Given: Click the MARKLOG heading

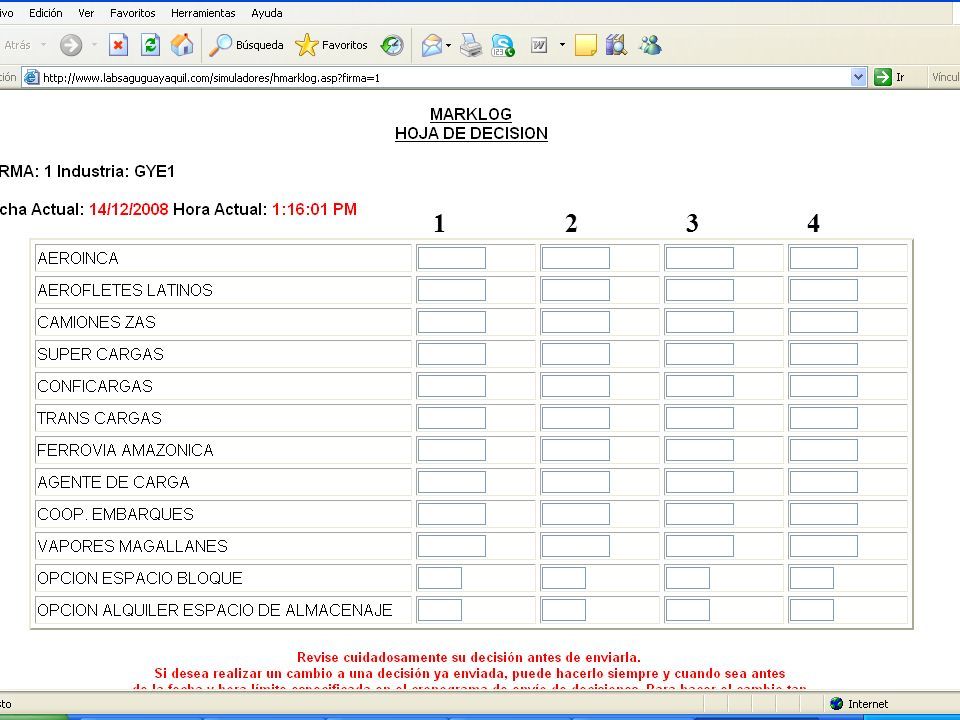Looking at the screenshot, I should [x=471, y=114].
